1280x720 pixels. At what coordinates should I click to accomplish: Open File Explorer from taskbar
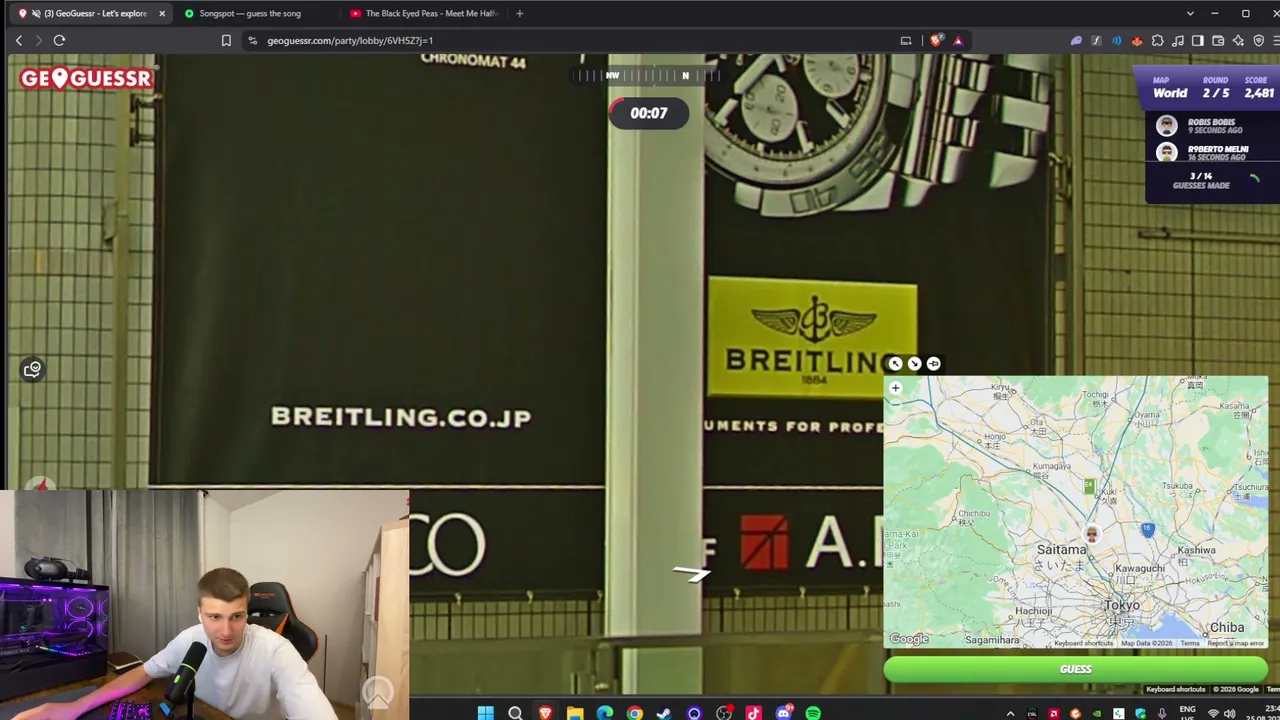[x=575, y=713]
